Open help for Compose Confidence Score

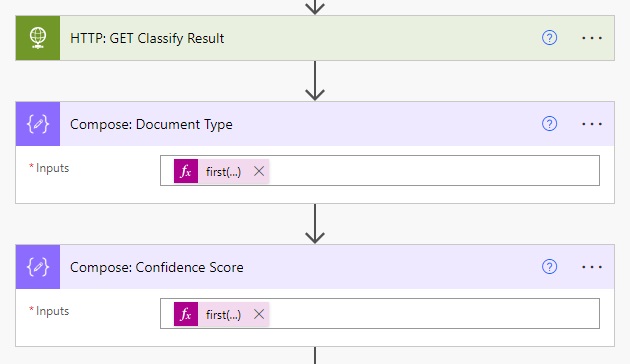point(549,267)
